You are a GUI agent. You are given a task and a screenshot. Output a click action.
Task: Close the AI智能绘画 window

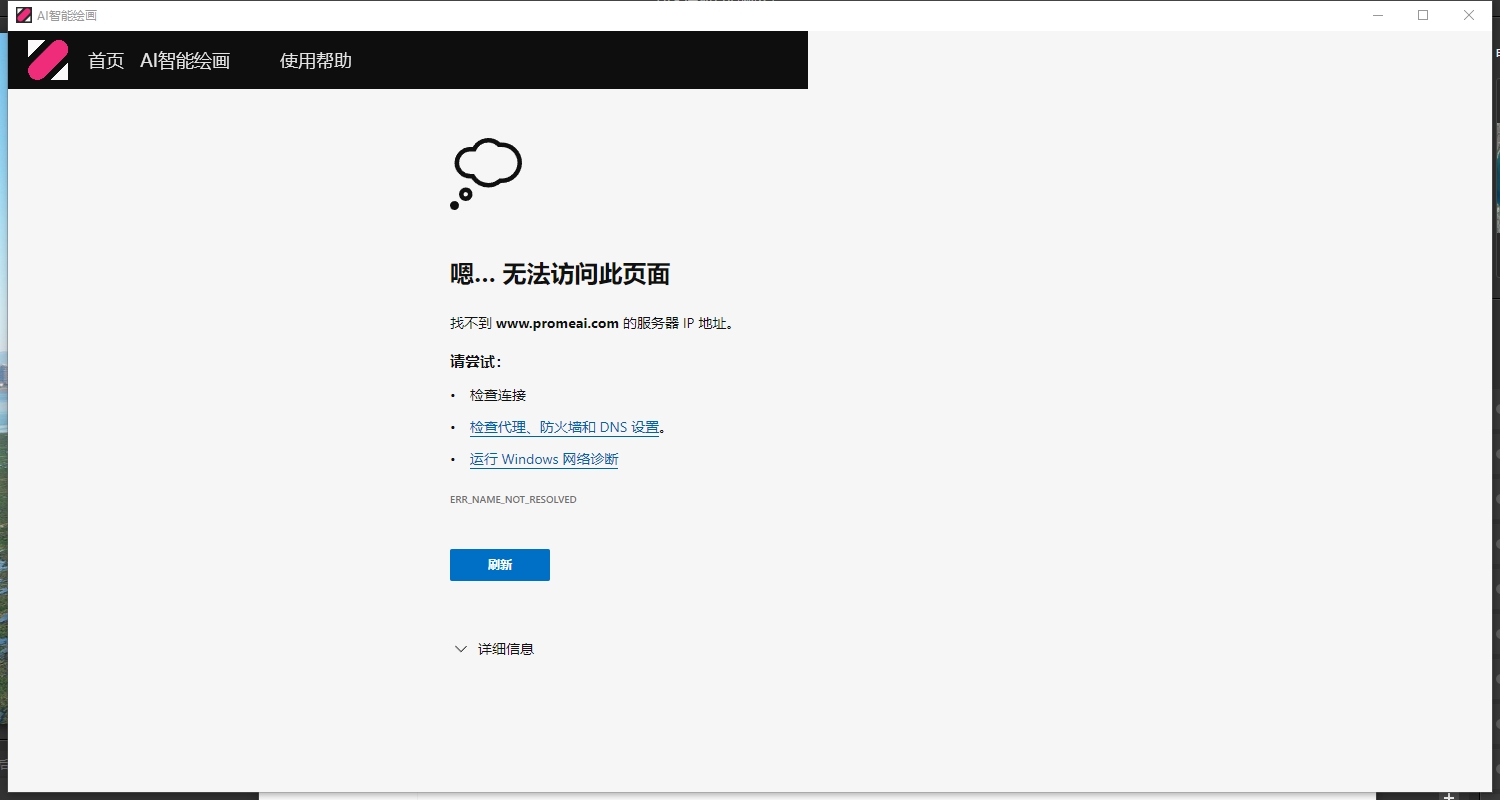click(1469, 15)
